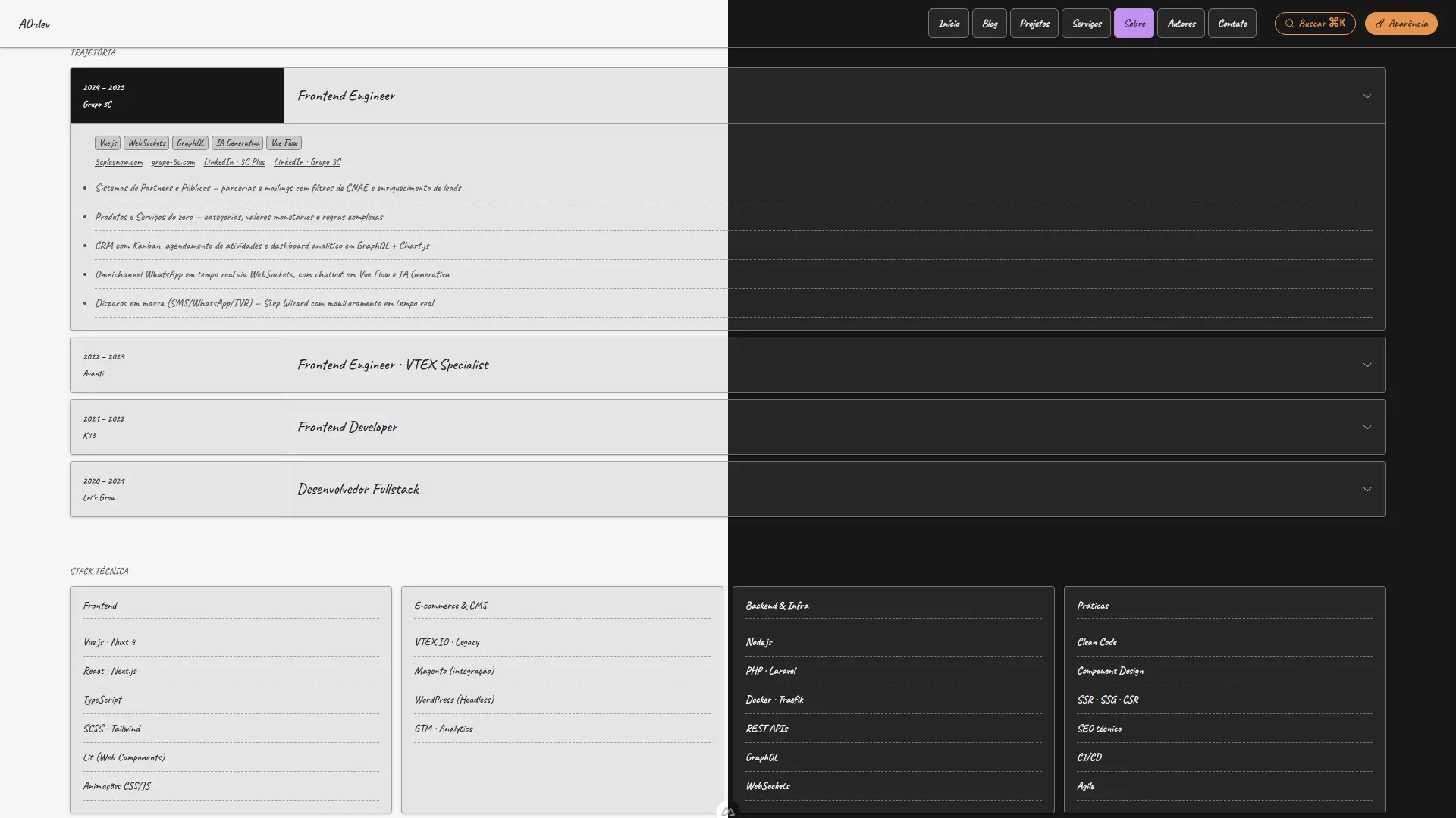Open the Projetos nav item
Screen dimensions: 1456x818
(1034, 24)
